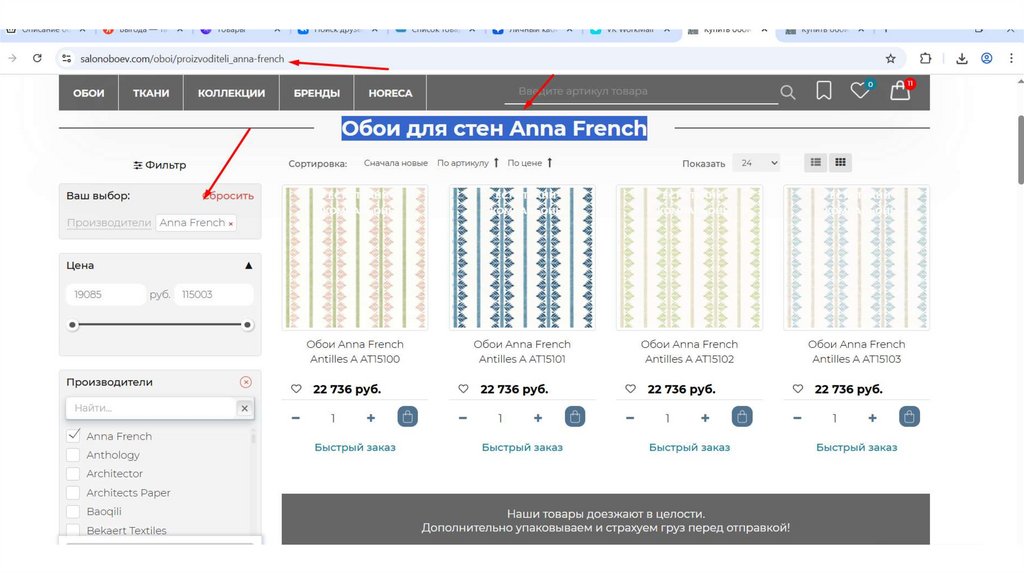This screenshot has height=574, width=1024.
Task: Collapse the Цена filter section
Action: (x=248, y=266)
